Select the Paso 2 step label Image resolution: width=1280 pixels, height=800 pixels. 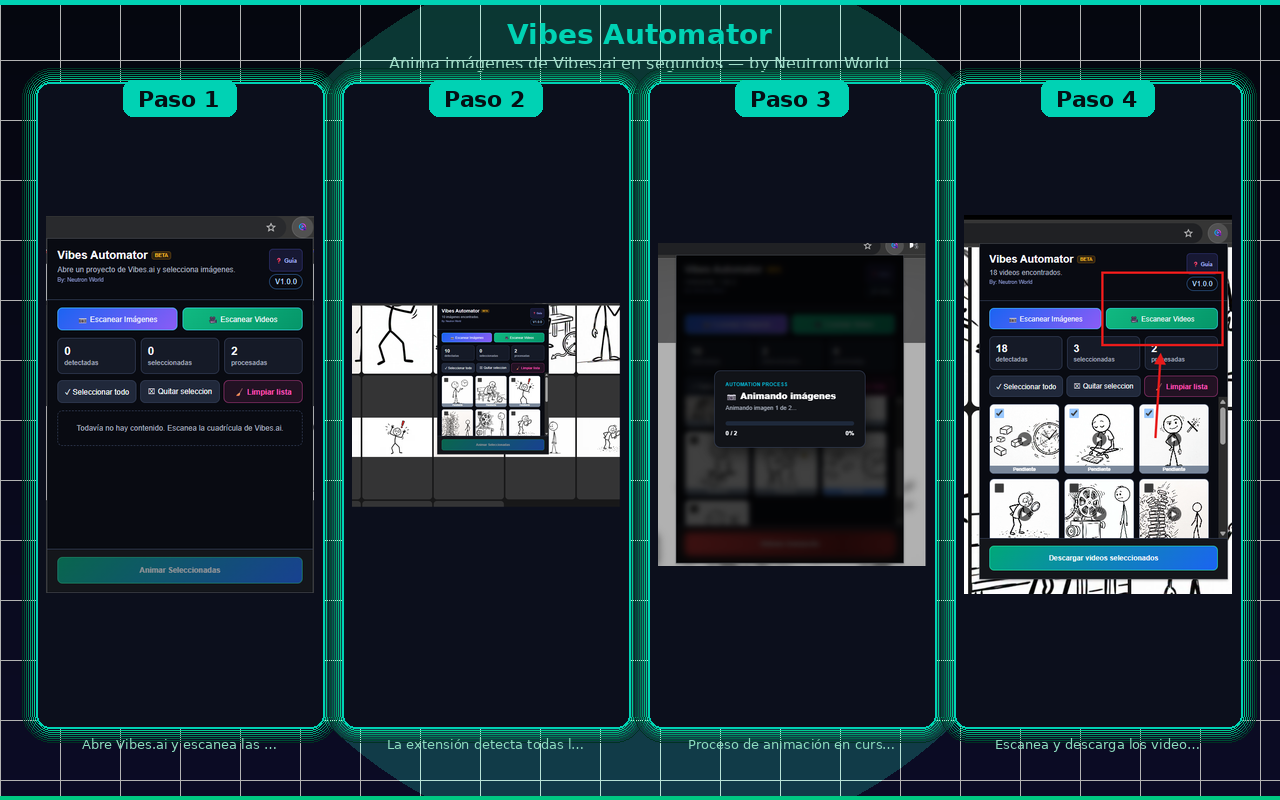point(485,99)
